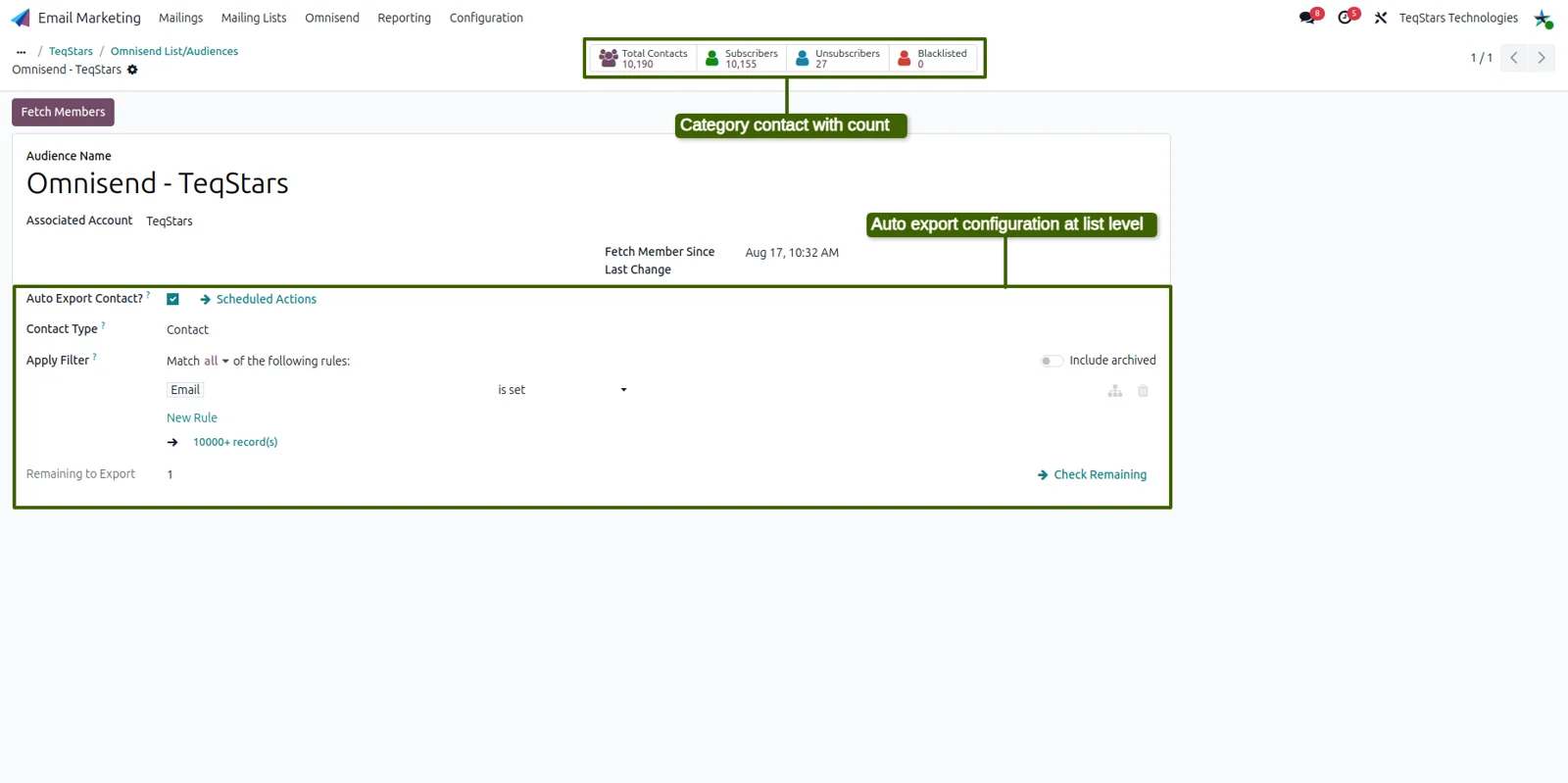Open the 'is set' operator dropdown
The image size is (1568, 783).
click(x=562, y=390)
